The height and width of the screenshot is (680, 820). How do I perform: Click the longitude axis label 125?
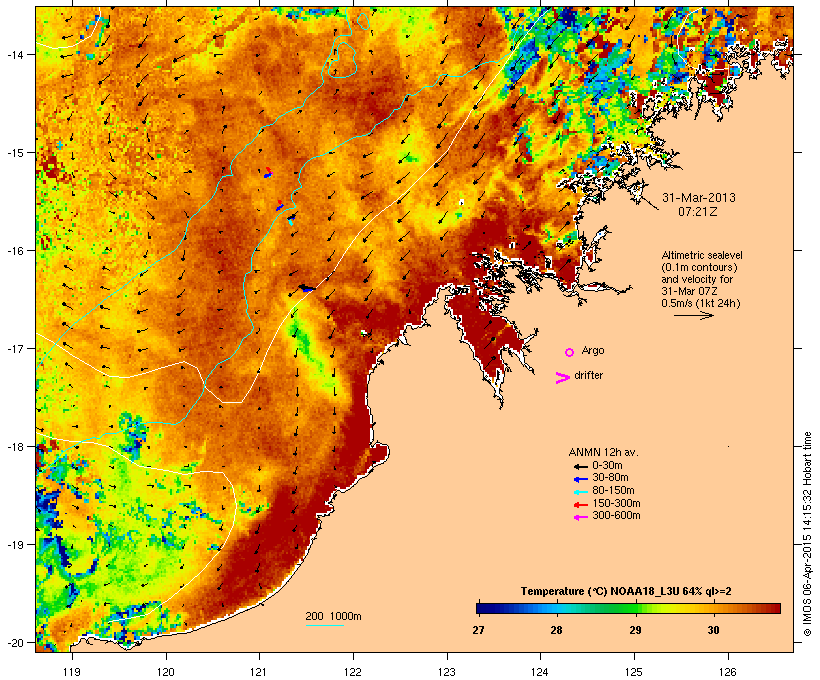tap(634, 672)
